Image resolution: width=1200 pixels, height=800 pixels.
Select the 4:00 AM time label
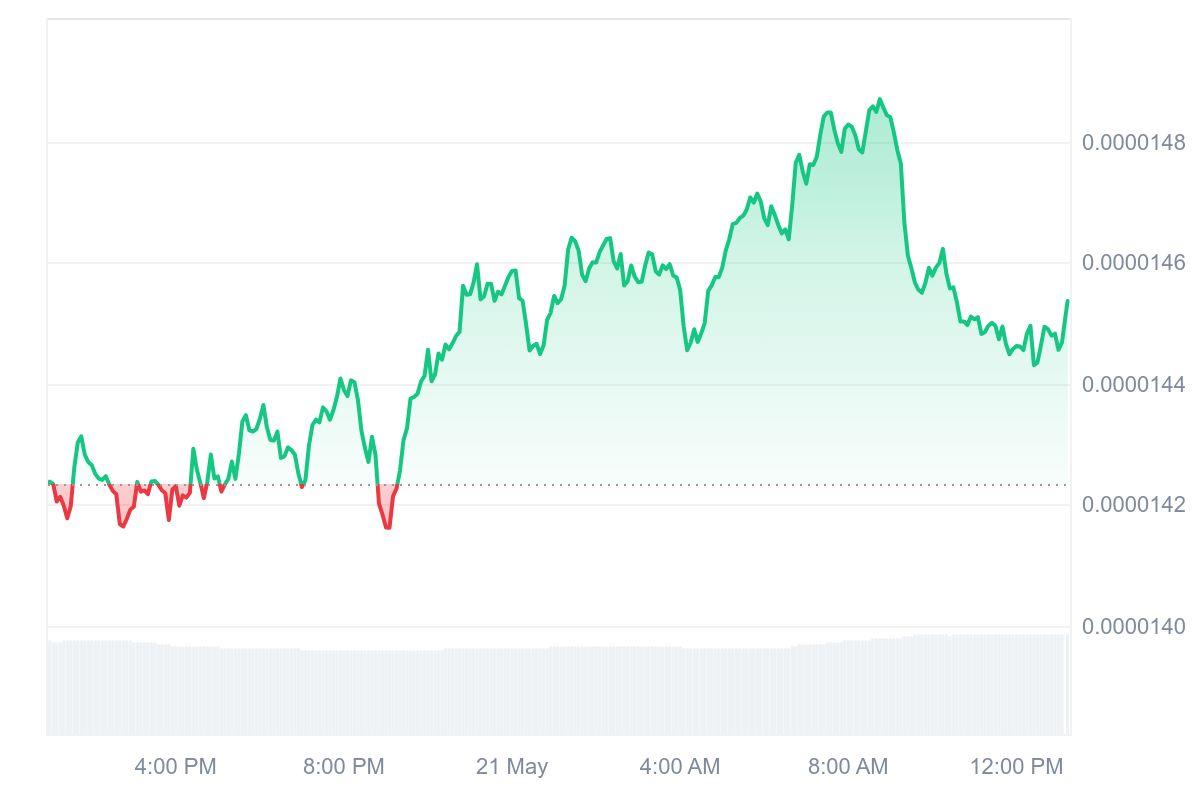click(x=680, y=767)
